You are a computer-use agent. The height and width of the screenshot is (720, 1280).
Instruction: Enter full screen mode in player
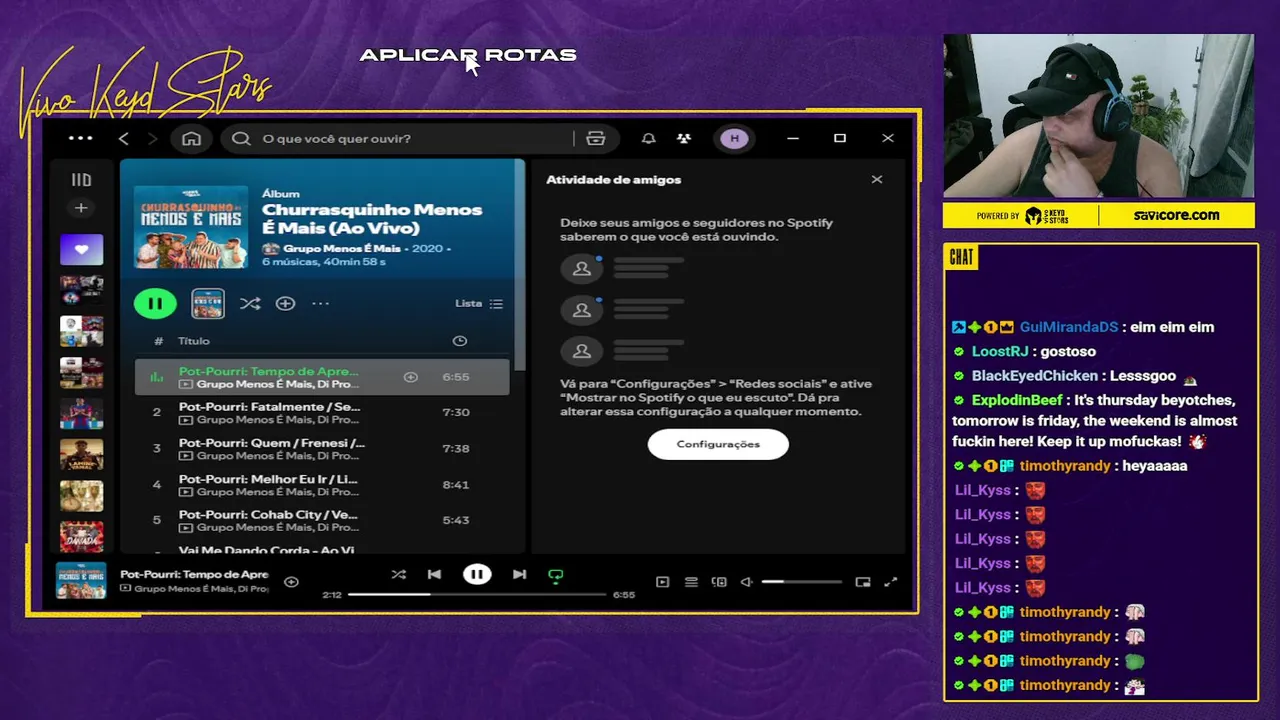click(891, 581)
